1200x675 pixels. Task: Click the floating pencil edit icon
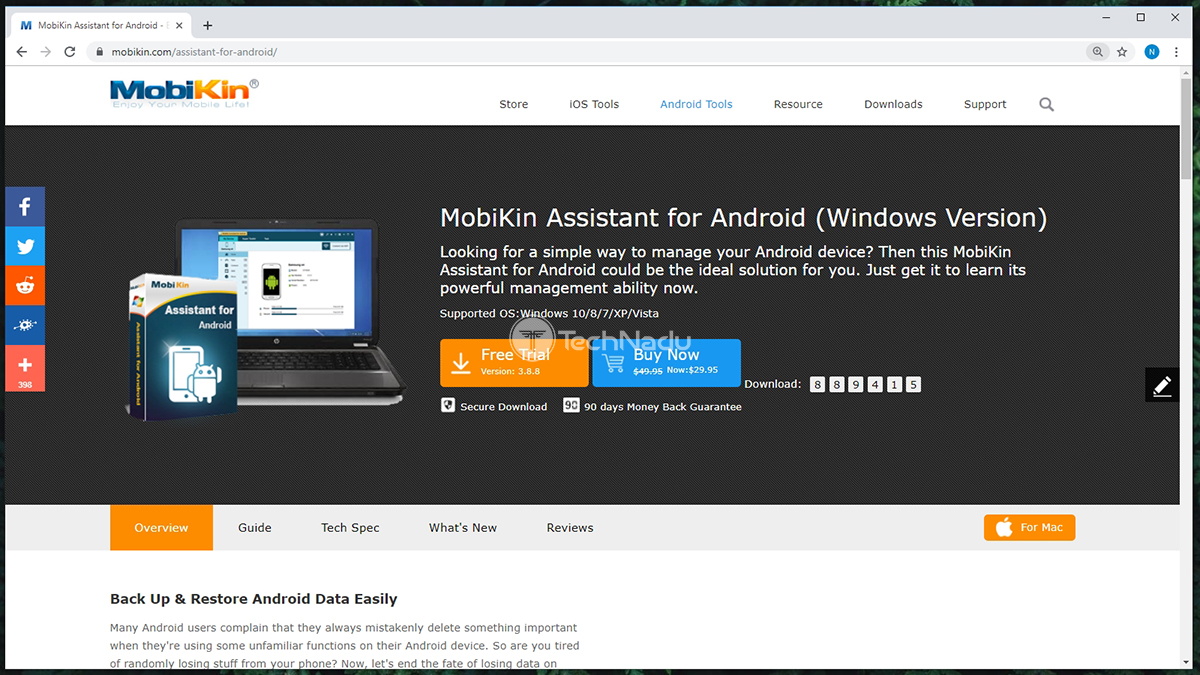pos(1162,385)
